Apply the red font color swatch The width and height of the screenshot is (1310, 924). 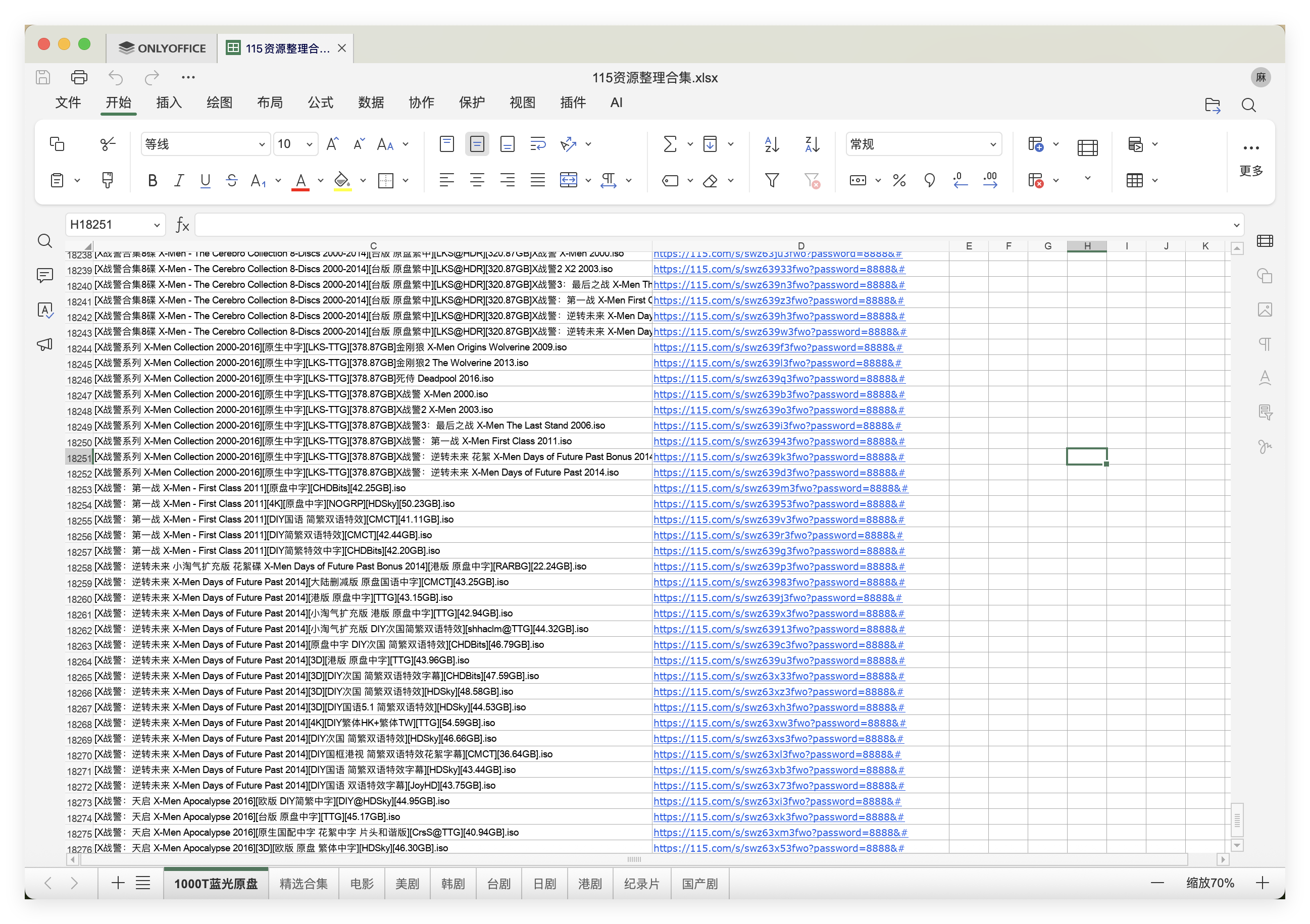(300, 181)
